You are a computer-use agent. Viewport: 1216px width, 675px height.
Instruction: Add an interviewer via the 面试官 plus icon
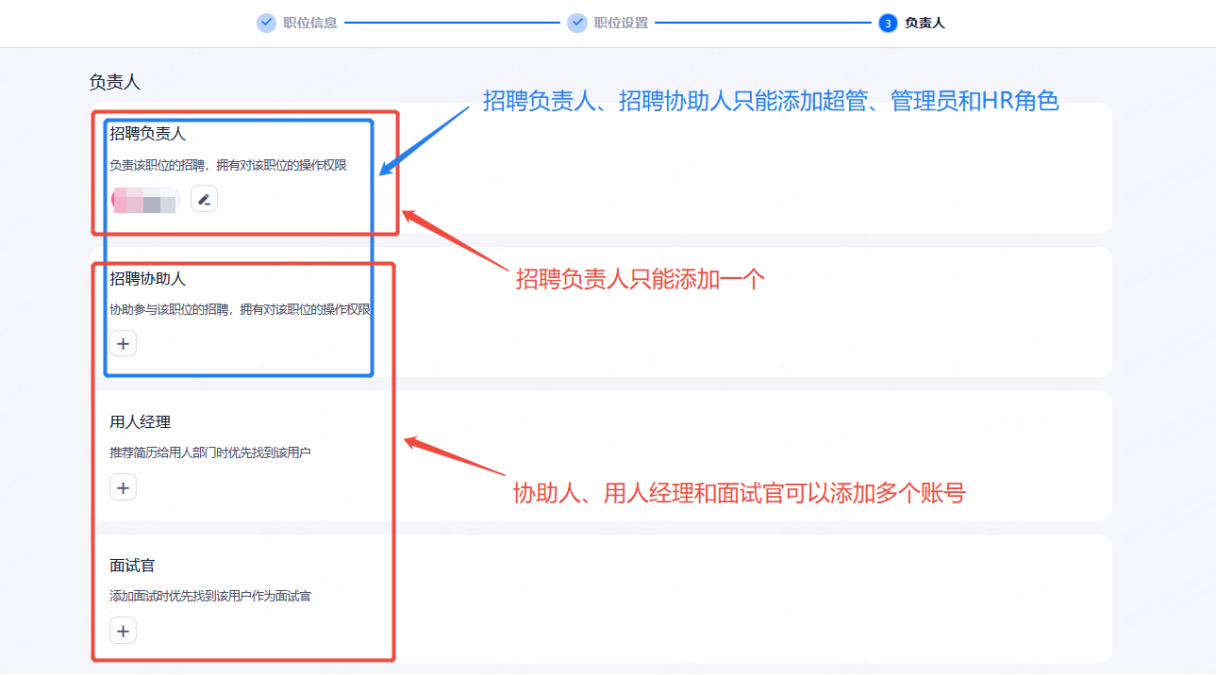[123, 631]
